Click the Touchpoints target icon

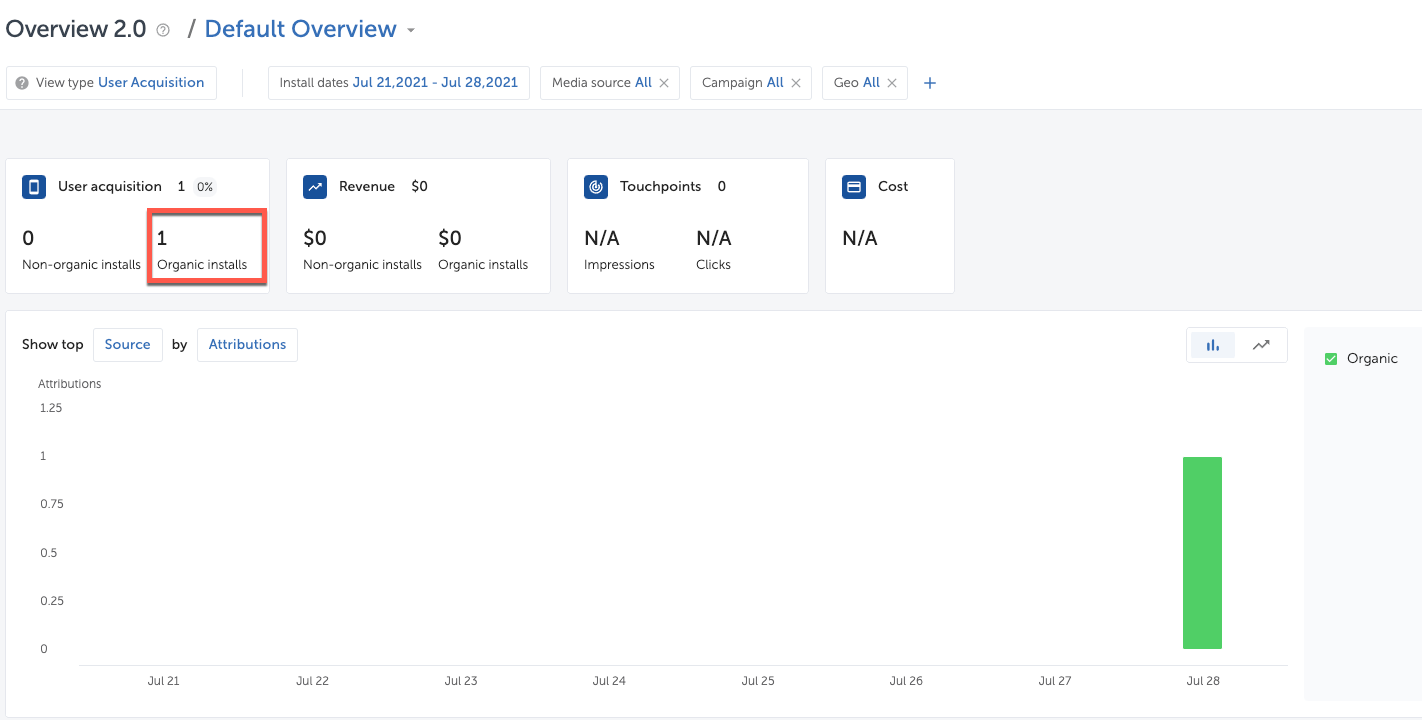(x=596, y=187)
